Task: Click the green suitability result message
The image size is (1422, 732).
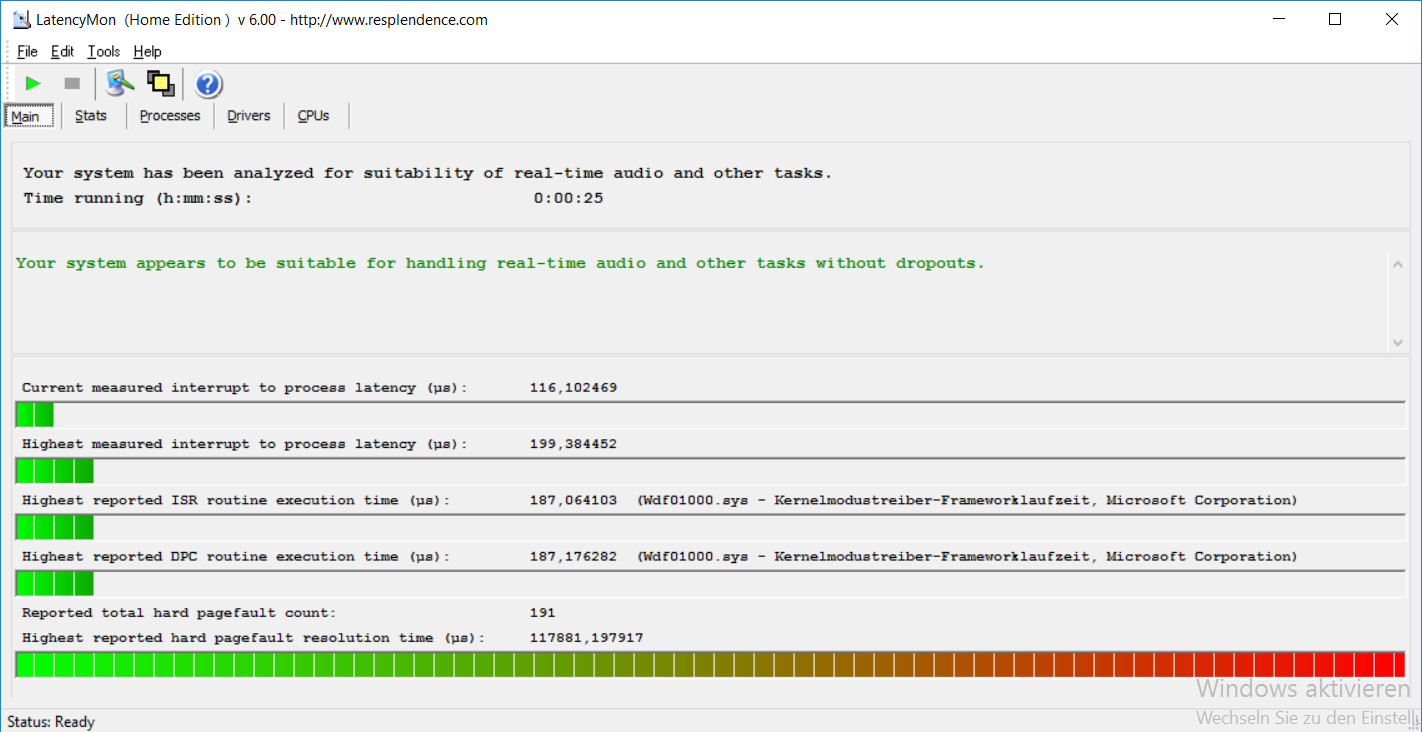Action: click(x=500, y=264)
